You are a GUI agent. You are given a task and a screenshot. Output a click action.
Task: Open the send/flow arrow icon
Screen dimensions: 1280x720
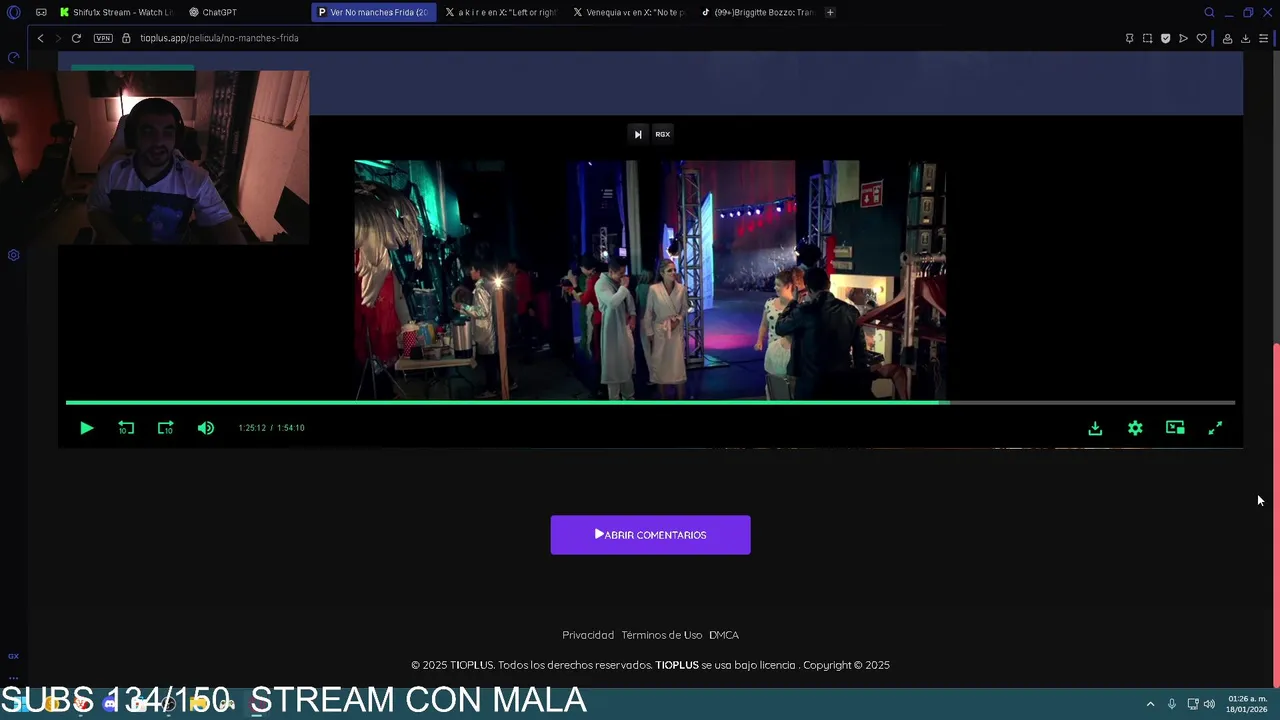point(1183,38)
